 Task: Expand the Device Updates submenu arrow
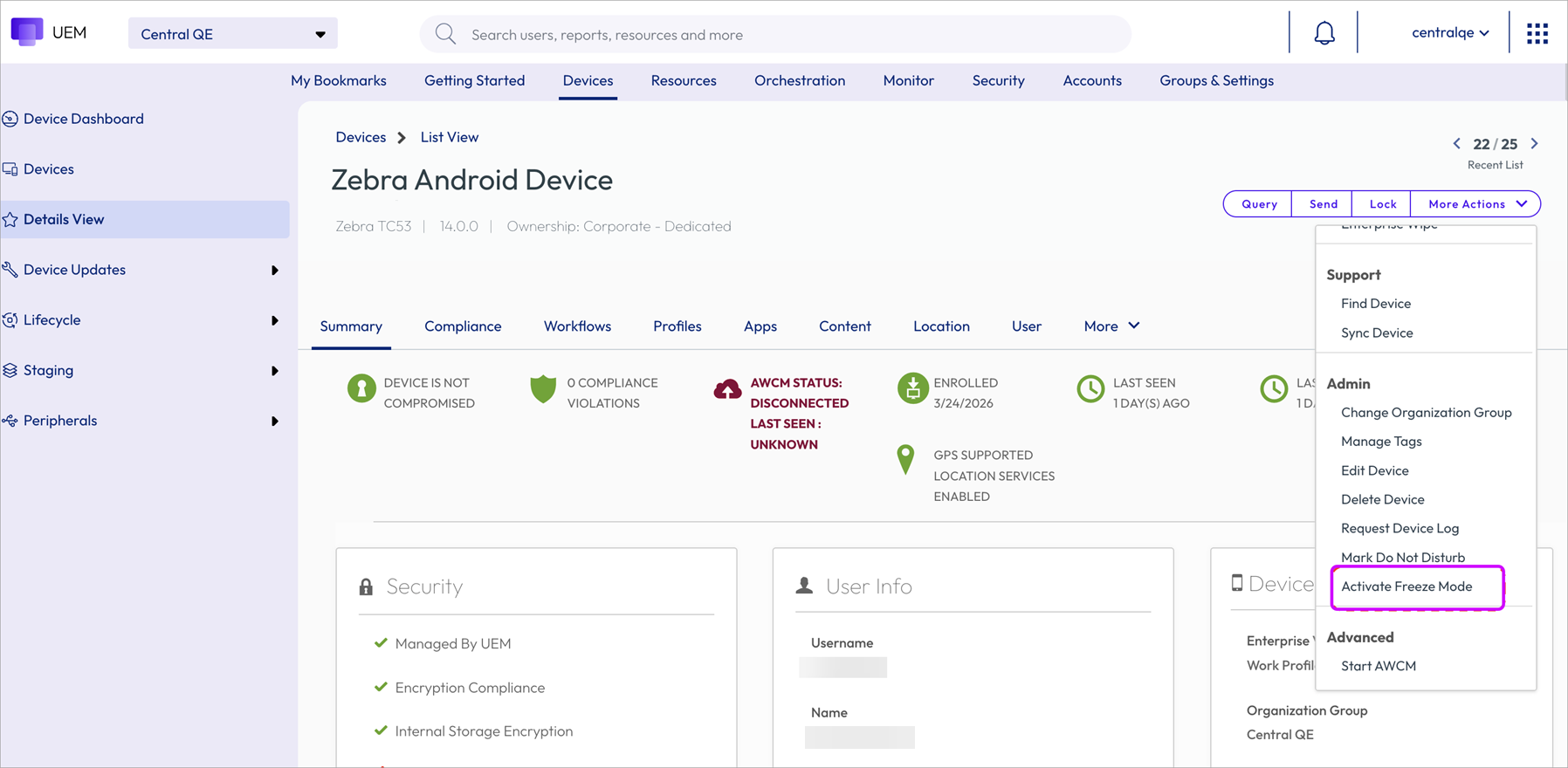275,271
